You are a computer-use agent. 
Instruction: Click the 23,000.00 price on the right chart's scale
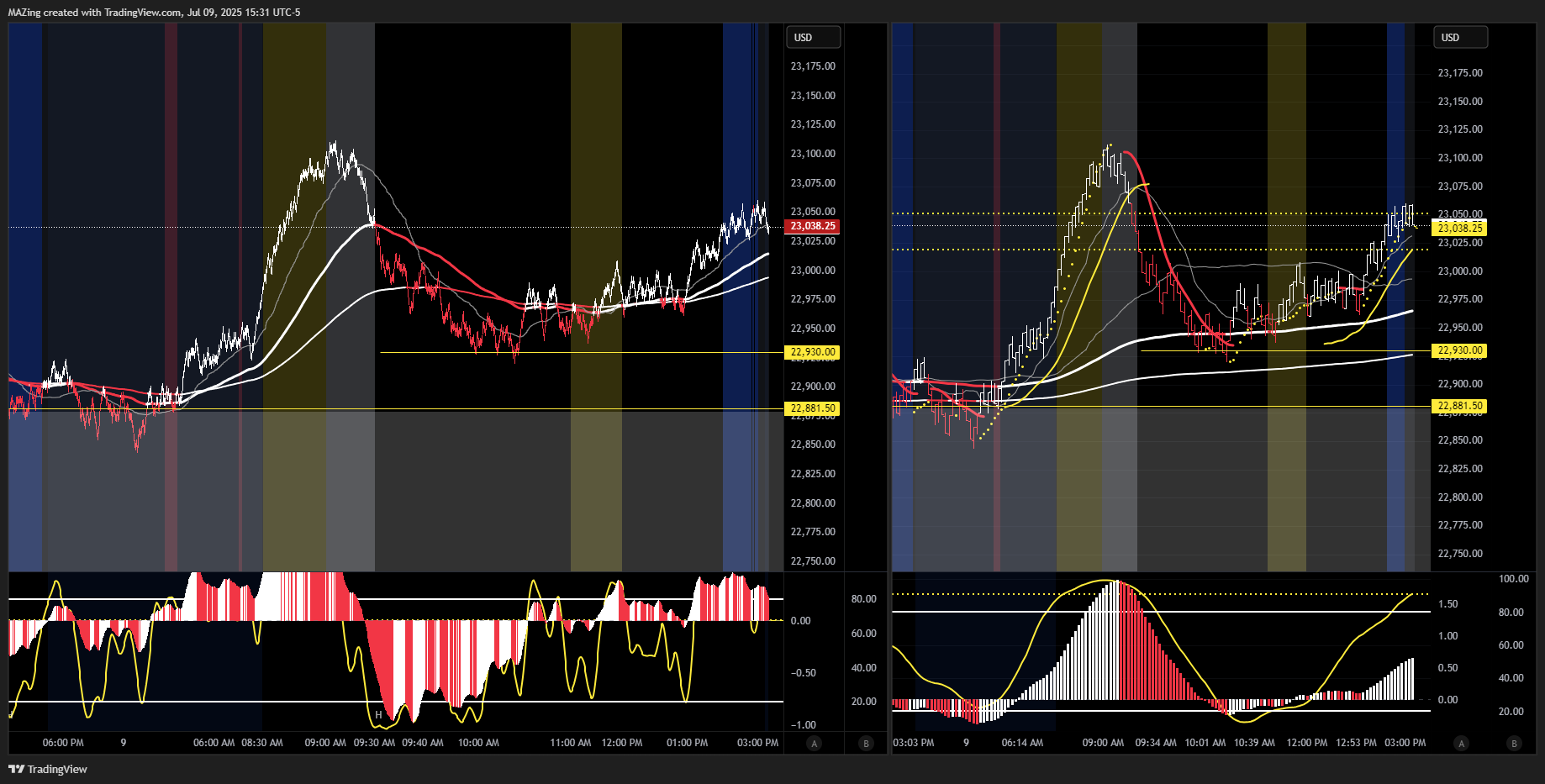pos(1460,271)
